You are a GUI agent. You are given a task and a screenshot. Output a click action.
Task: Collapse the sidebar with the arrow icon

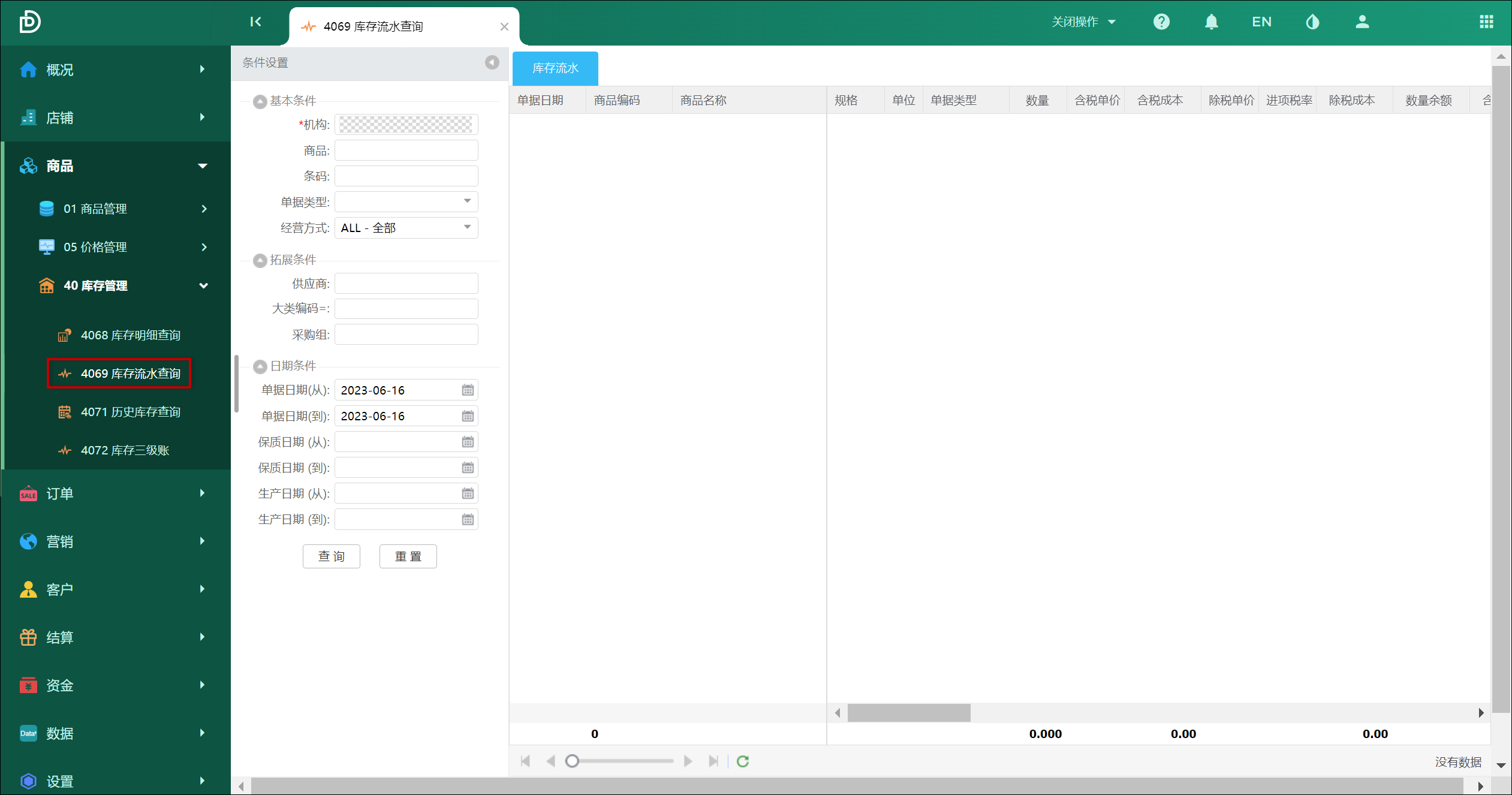click(255, 22)
